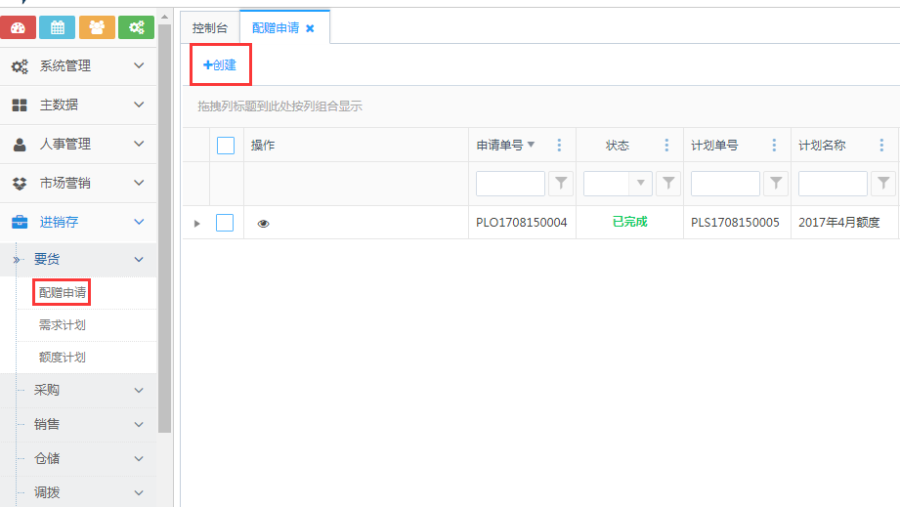Screen dimensions: 900x507
Task: Switch to the 控制台 tab
Action: point(210,28)
